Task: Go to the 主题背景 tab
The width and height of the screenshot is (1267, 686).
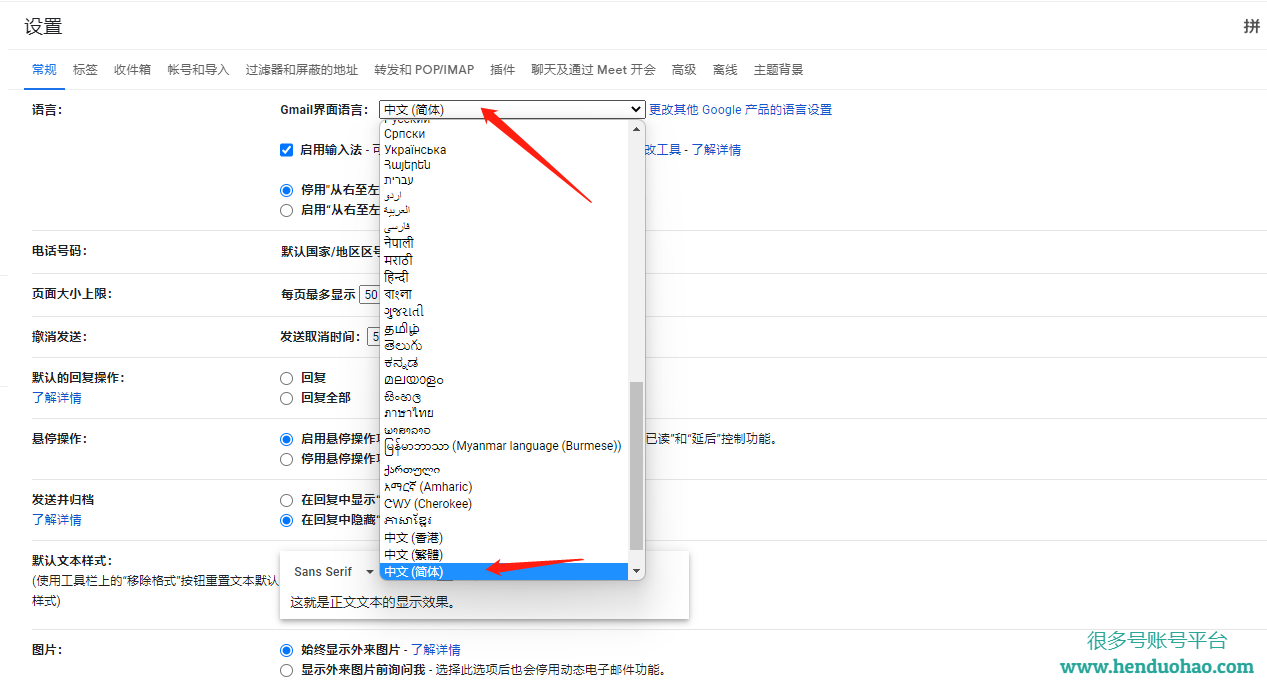Action: pyautogui.click(x=778, y=70)
